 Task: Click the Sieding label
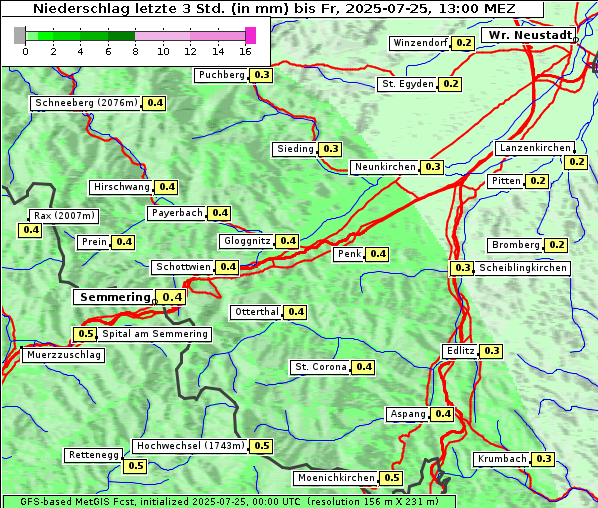click(x=295, y=149)
